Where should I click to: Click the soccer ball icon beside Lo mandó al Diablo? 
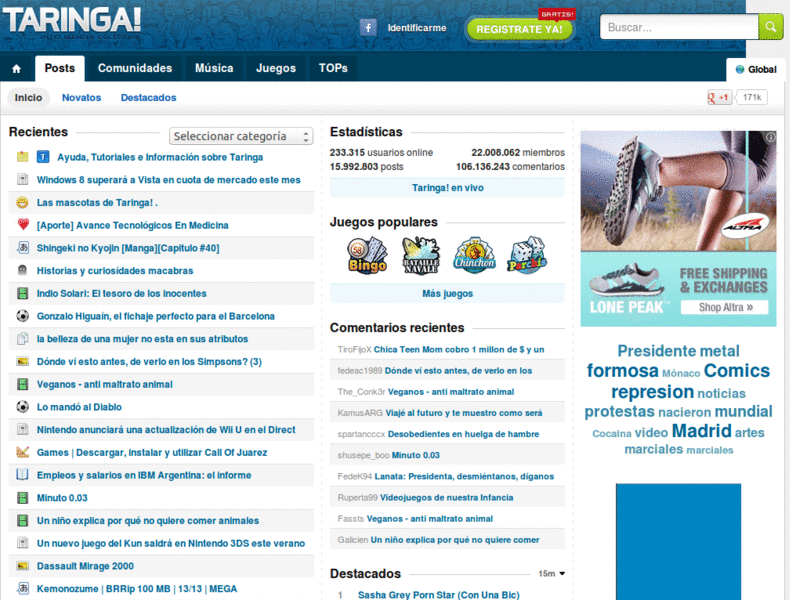tap(22, 407)
